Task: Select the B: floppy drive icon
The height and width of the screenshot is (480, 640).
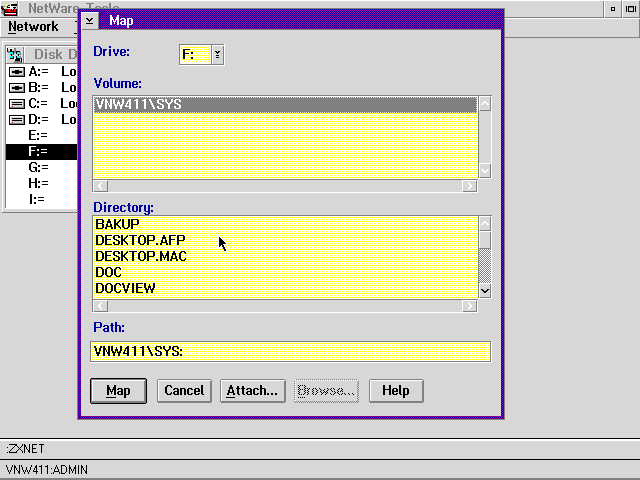Action: pos(17,88)
